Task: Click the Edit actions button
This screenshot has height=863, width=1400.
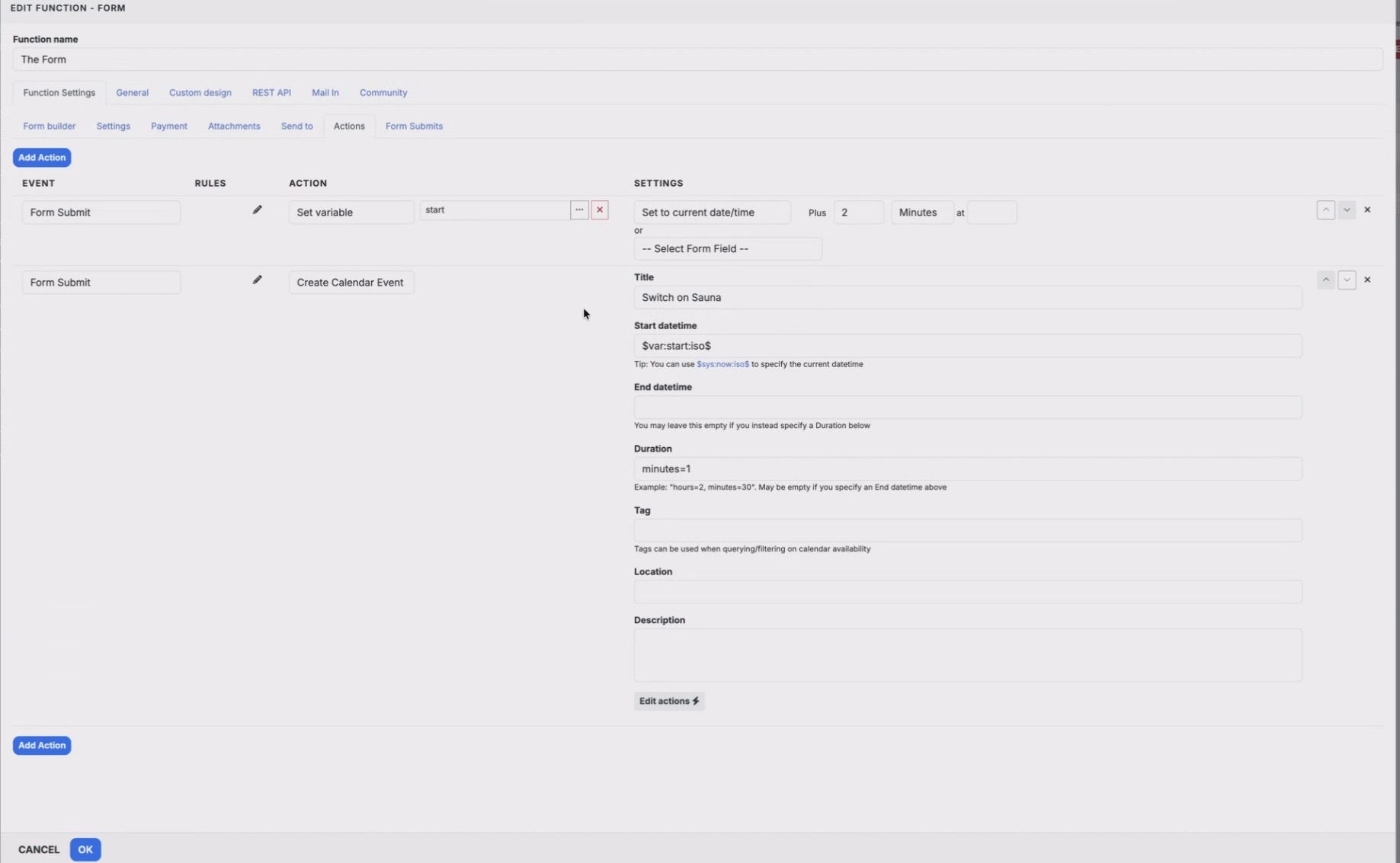Action: pos(668,702)
